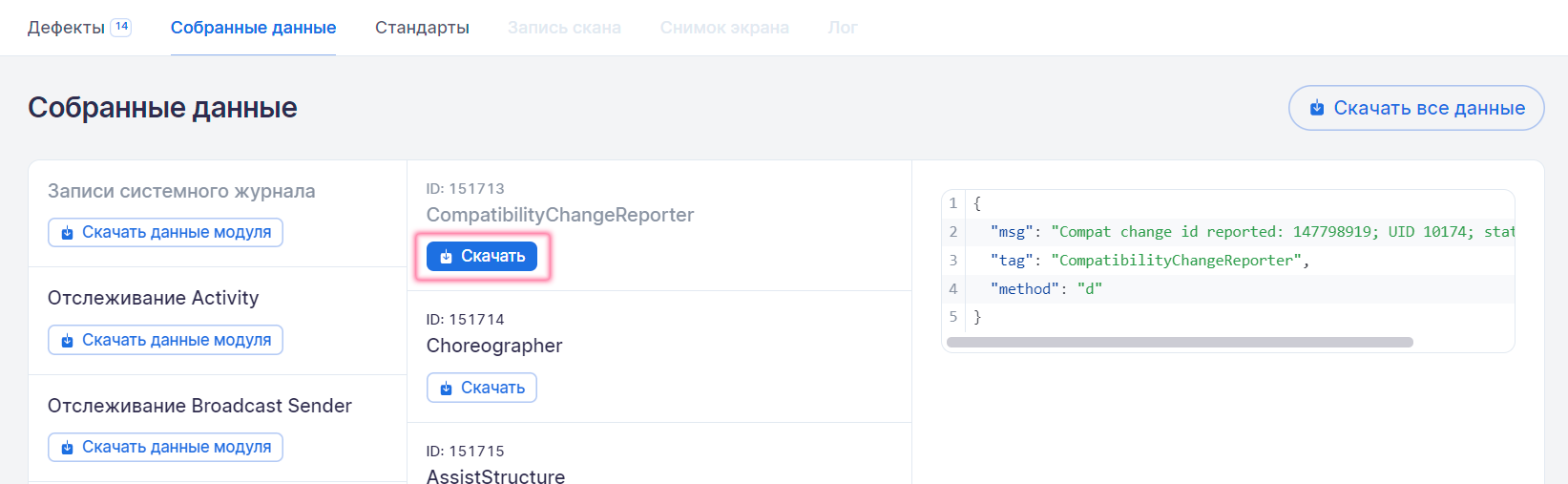1568x484 pixels.
Task: Click download icon for Записи системного журнала
Action: pyautogui.click(x=67, y=233)
